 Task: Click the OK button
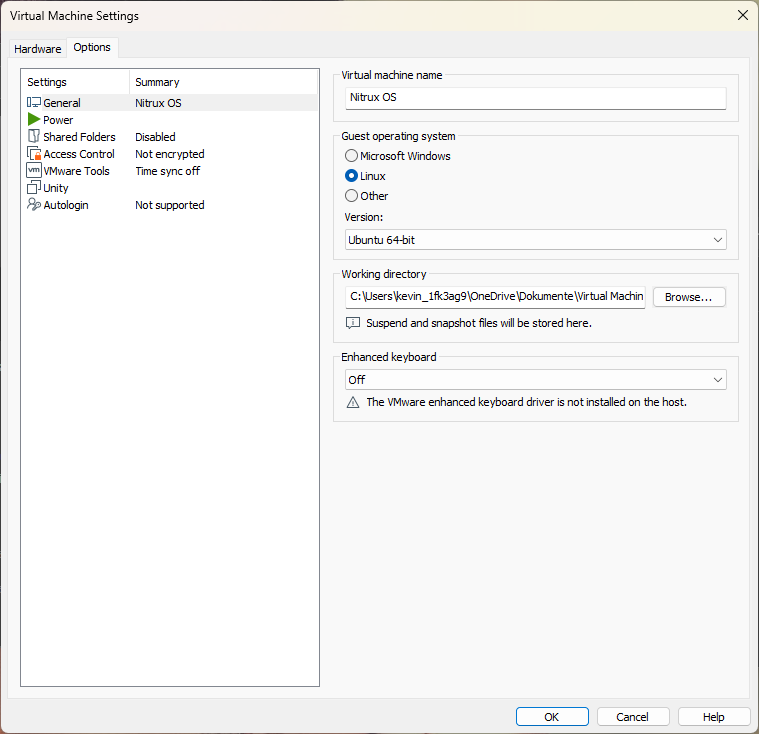coord(552,717)
